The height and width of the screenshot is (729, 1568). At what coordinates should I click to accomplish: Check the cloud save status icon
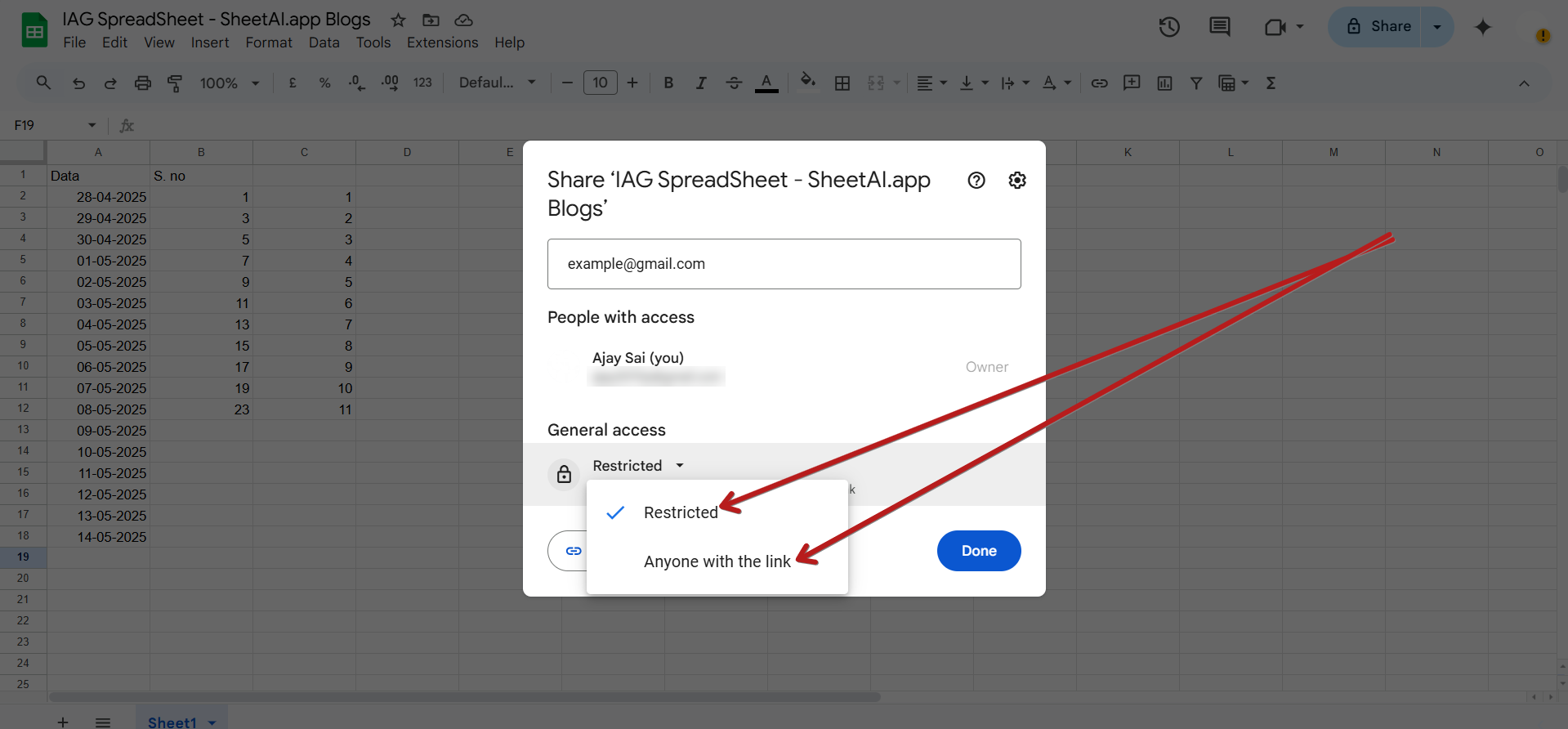tap(463, 20)
